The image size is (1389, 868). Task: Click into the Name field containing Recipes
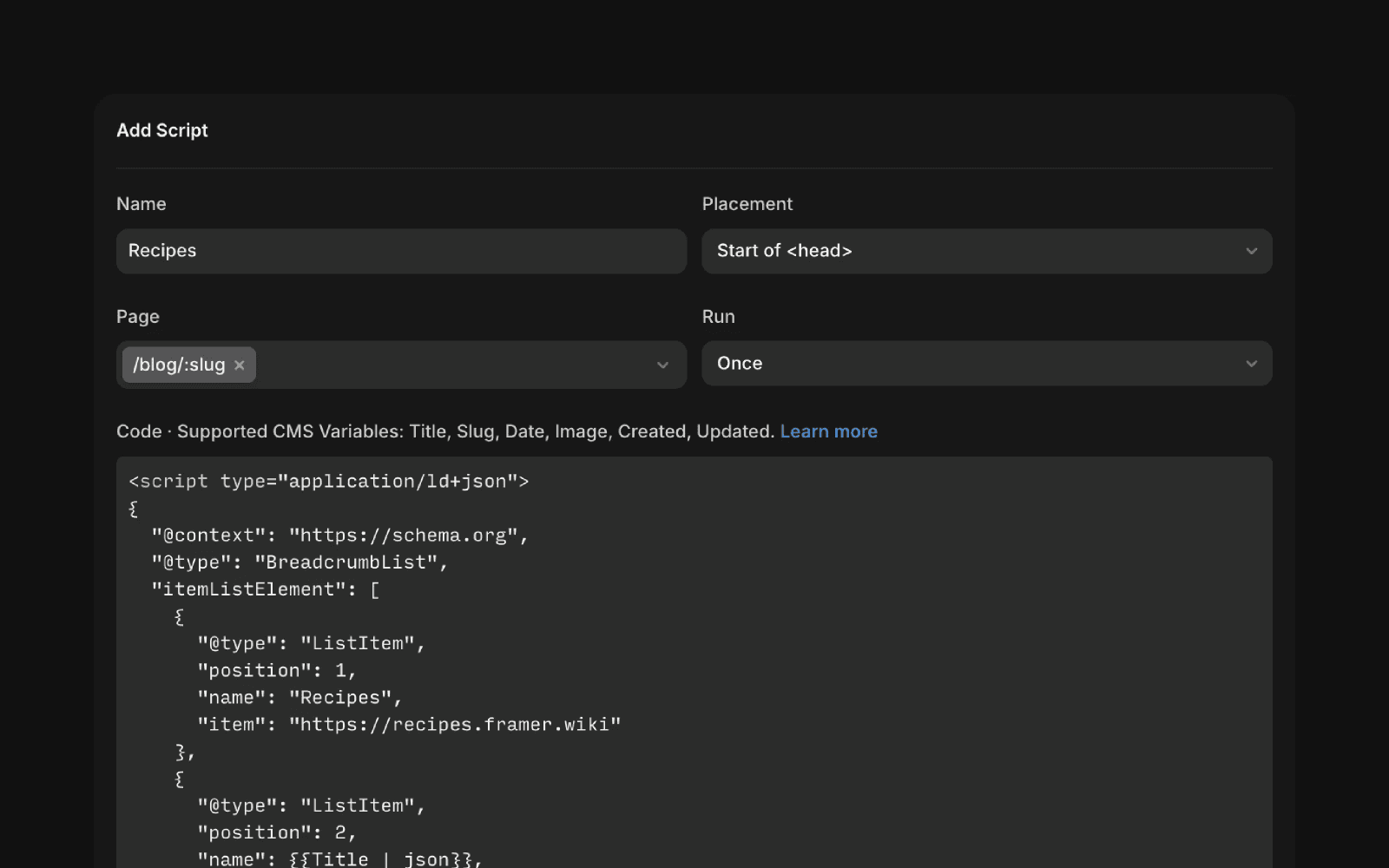tap(399, 251)
